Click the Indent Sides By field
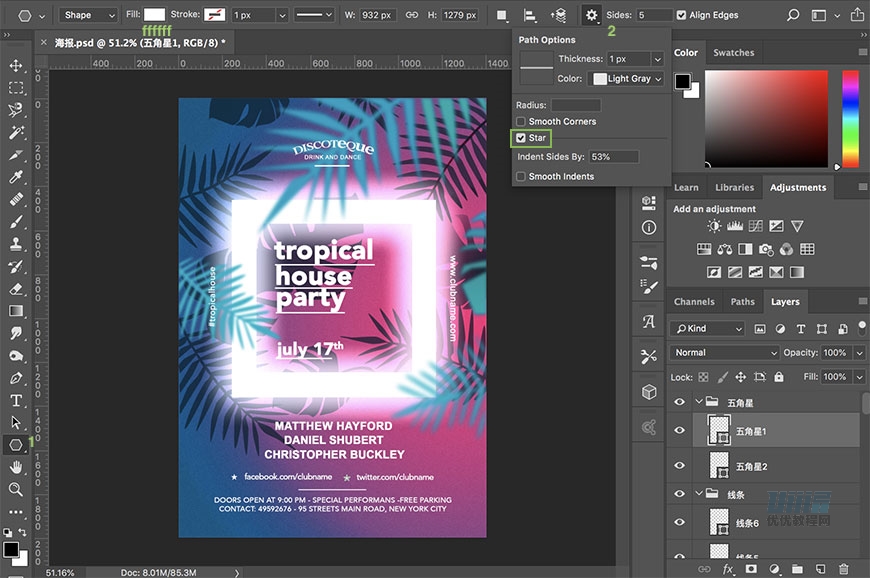 click(x=614, y=157)
